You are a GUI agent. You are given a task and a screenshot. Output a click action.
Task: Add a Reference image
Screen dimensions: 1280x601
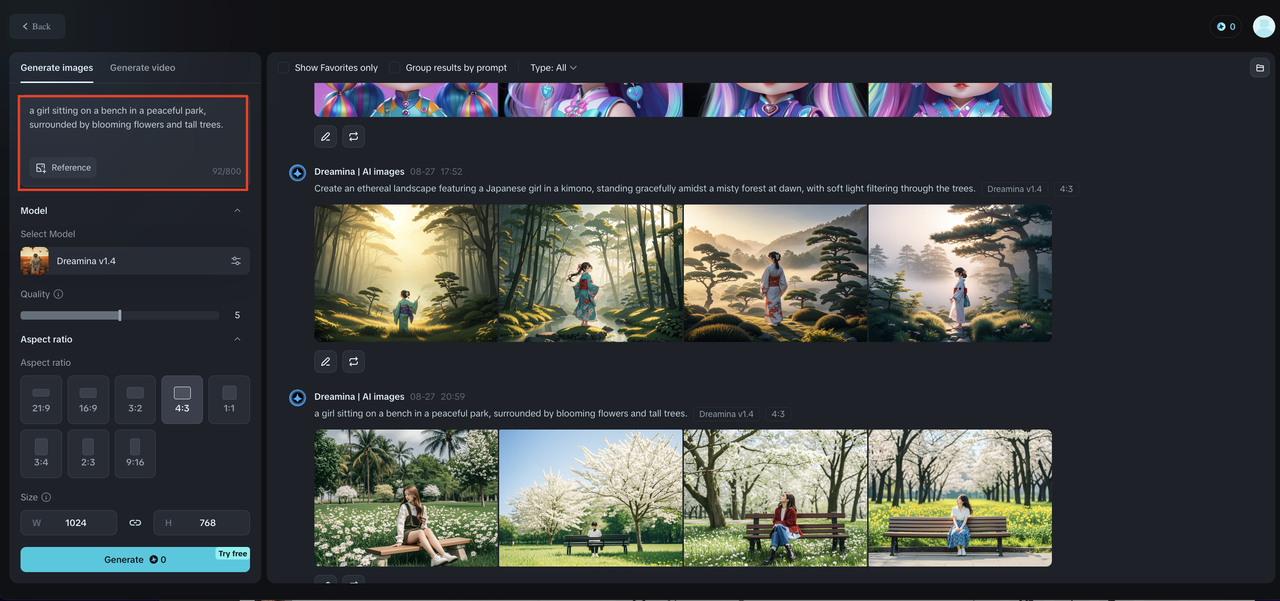(63, 168)
